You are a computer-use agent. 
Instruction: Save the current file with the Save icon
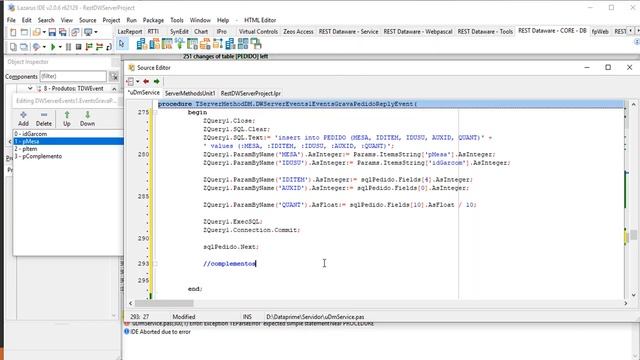click(52, 32)
